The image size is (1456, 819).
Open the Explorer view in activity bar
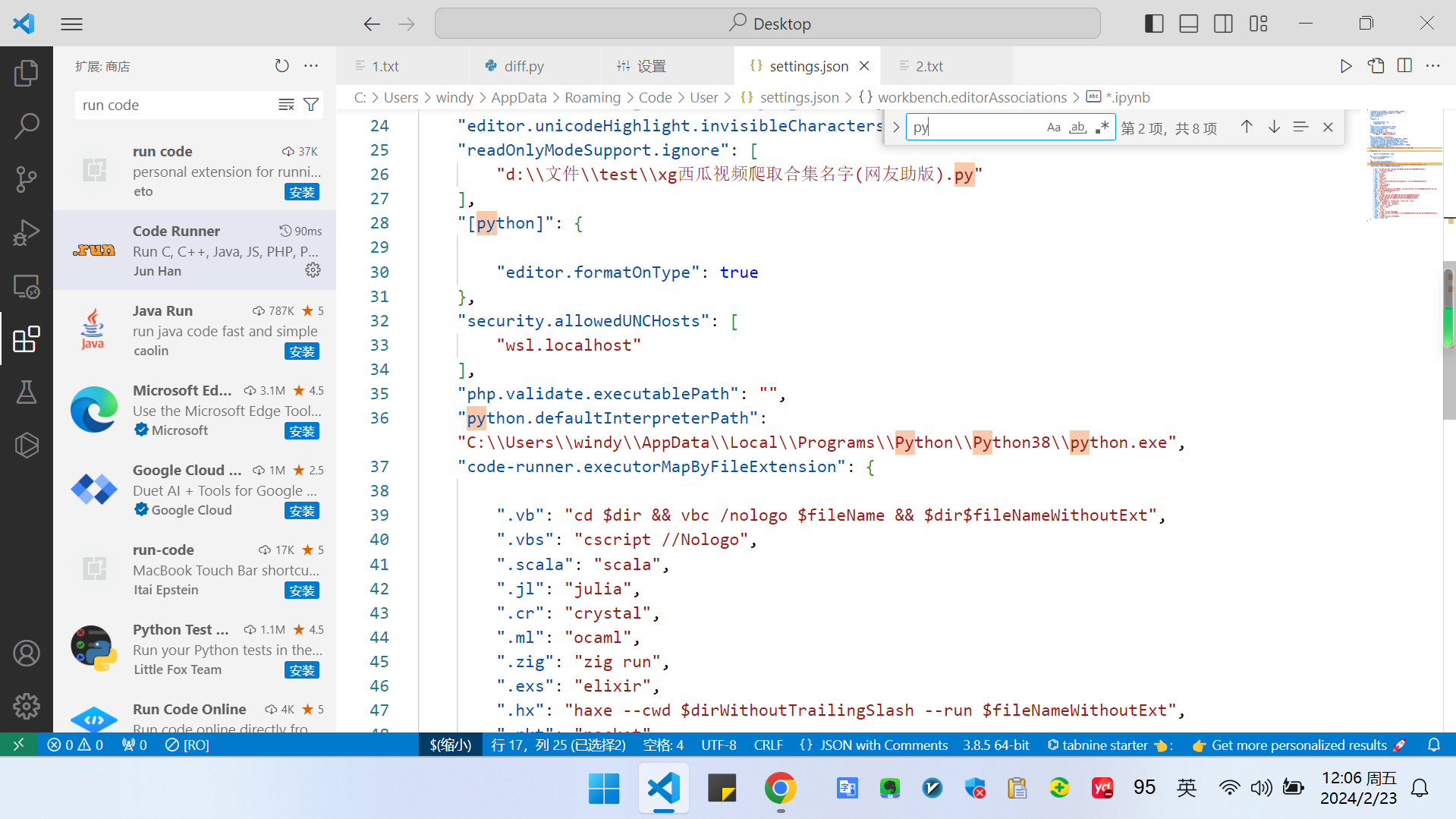click(26, 73)
